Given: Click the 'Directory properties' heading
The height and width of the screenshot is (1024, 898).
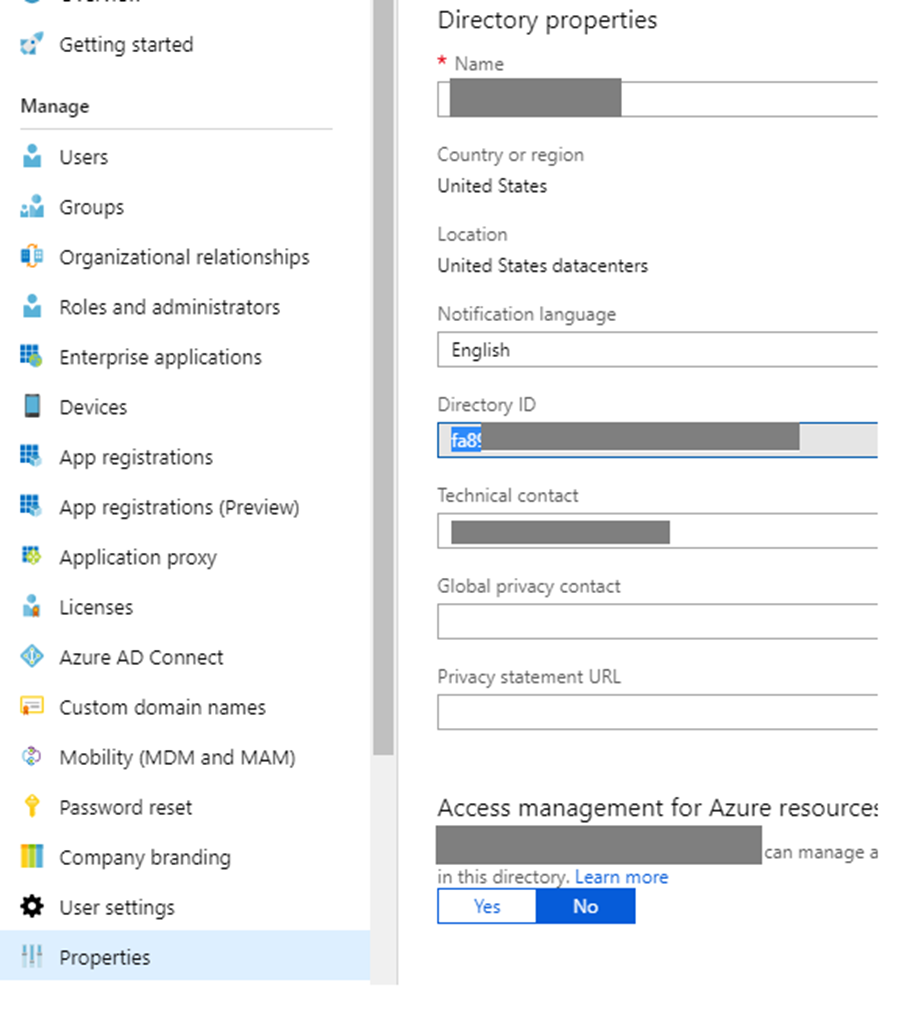Looking at the screenshot, I should click(547, 20).
